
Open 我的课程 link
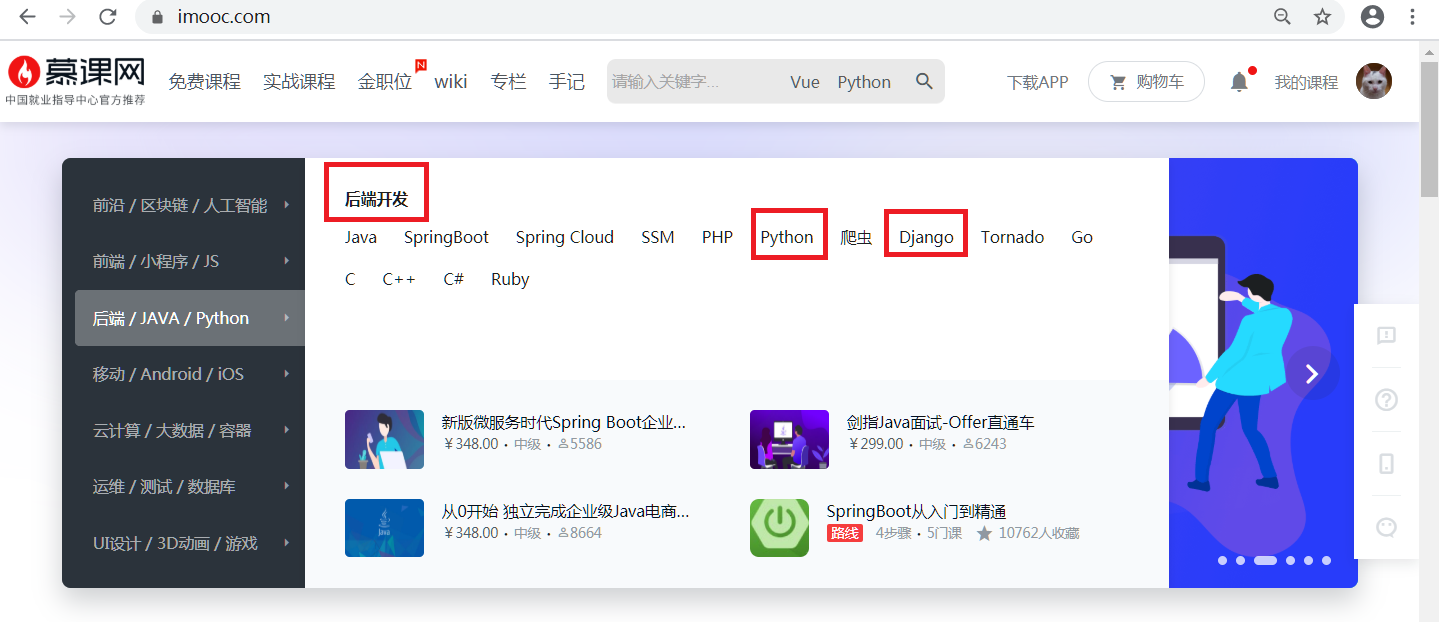click(1306, 82)
